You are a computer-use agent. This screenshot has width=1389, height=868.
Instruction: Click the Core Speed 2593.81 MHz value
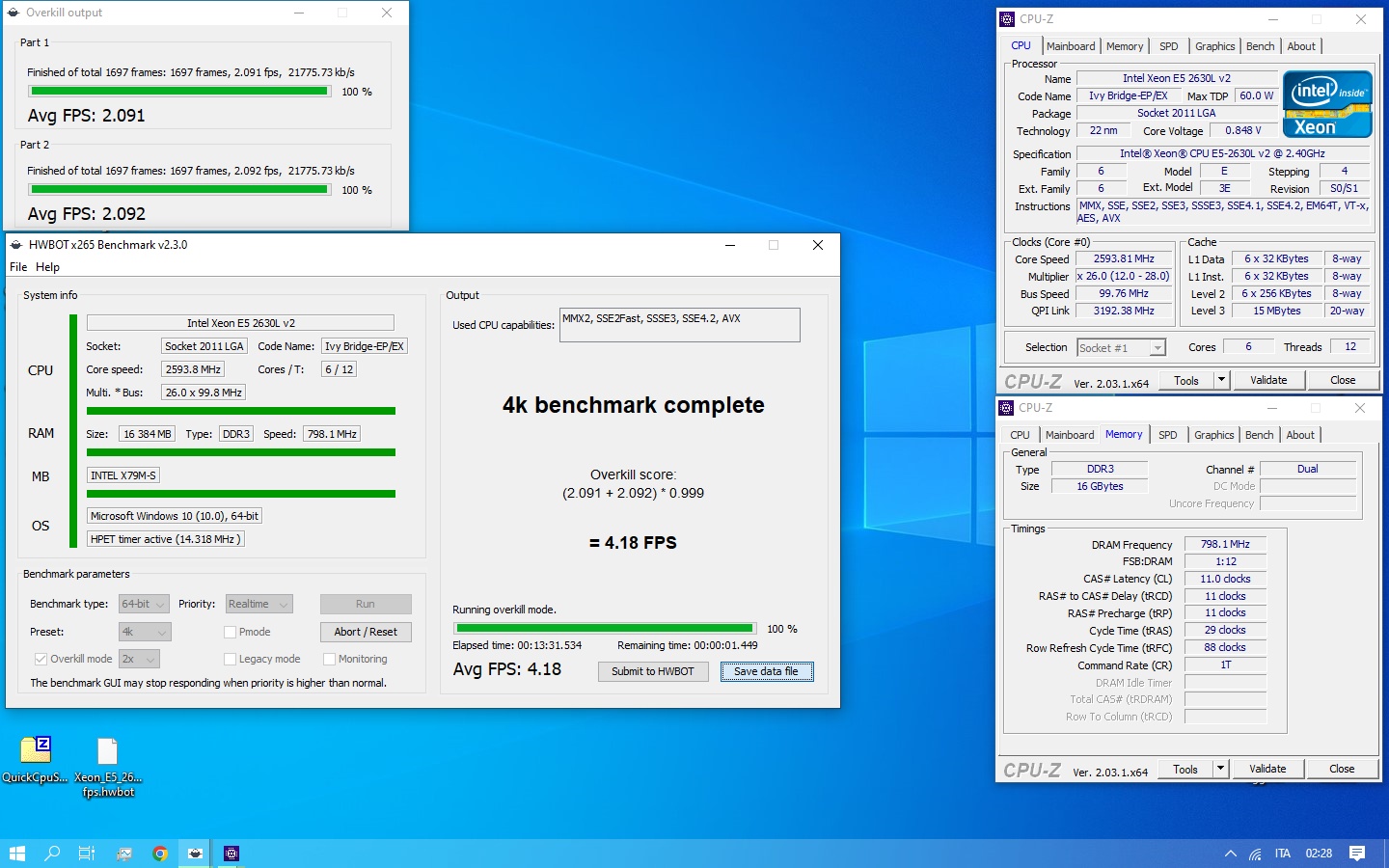(1124, 258)
